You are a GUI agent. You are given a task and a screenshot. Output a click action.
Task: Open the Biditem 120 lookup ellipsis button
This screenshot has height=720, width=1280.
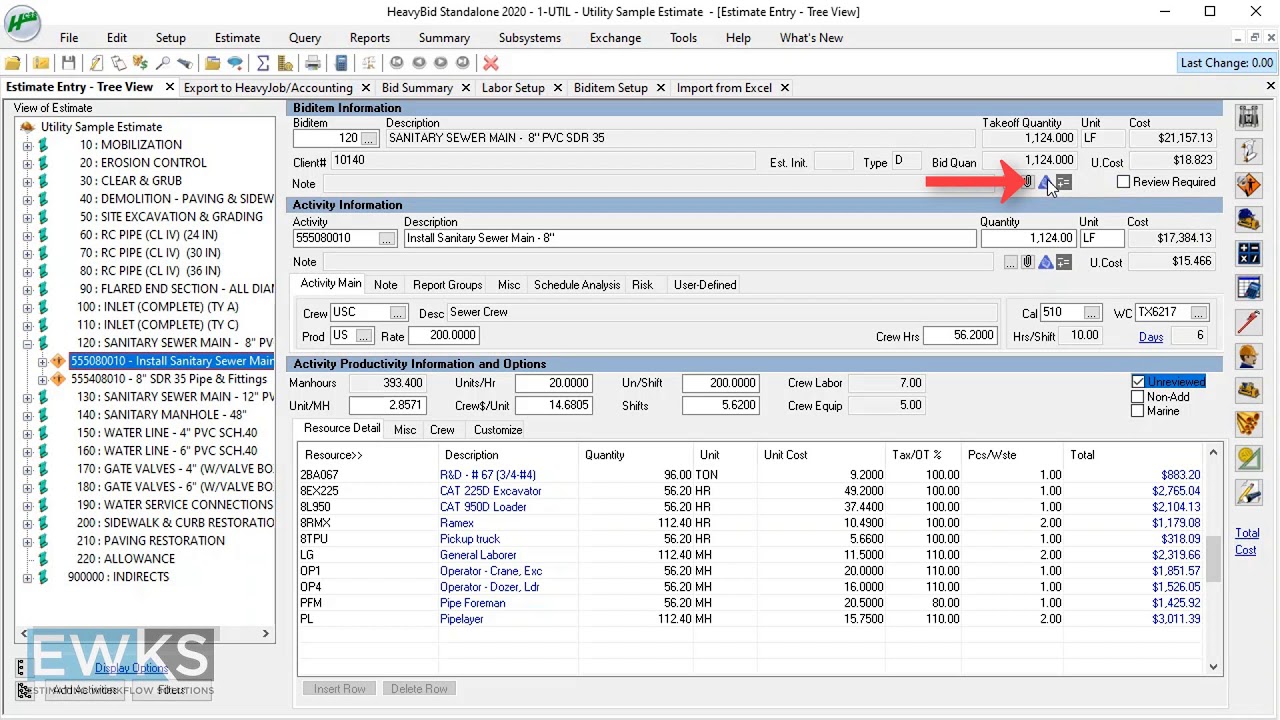point(369,139)
